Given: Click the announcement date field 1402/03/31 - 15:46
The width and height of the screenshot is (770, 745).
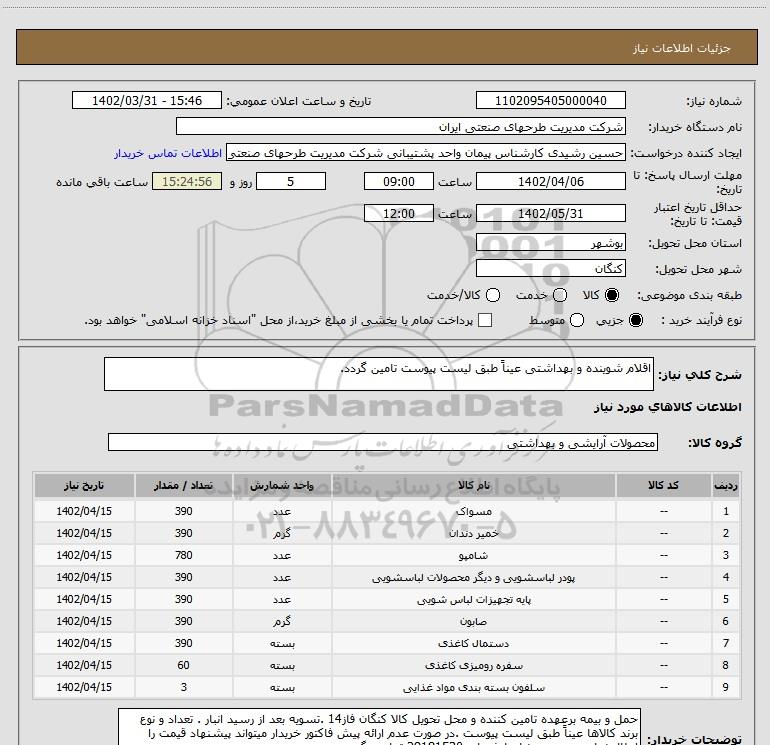Looking at the screenshot, I should click(x=147, y=100).
